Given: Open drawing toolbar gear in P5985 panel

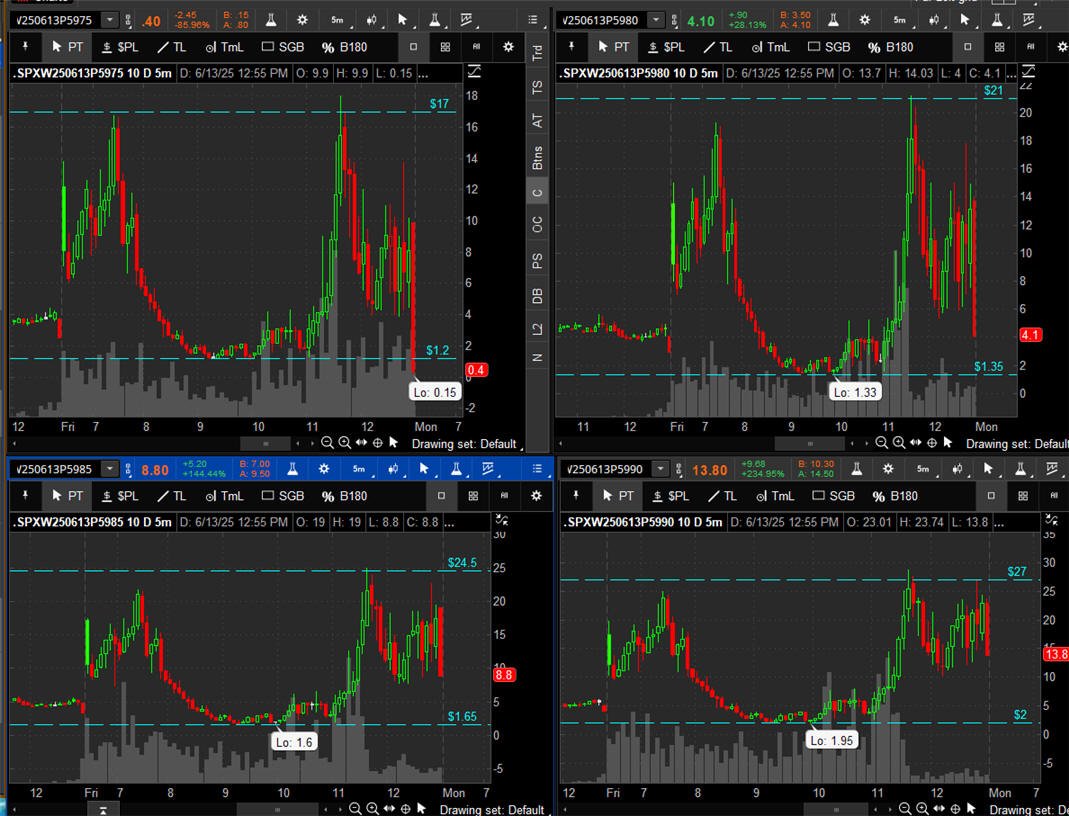Looking at the screenshot, I should tap(537, 496).
